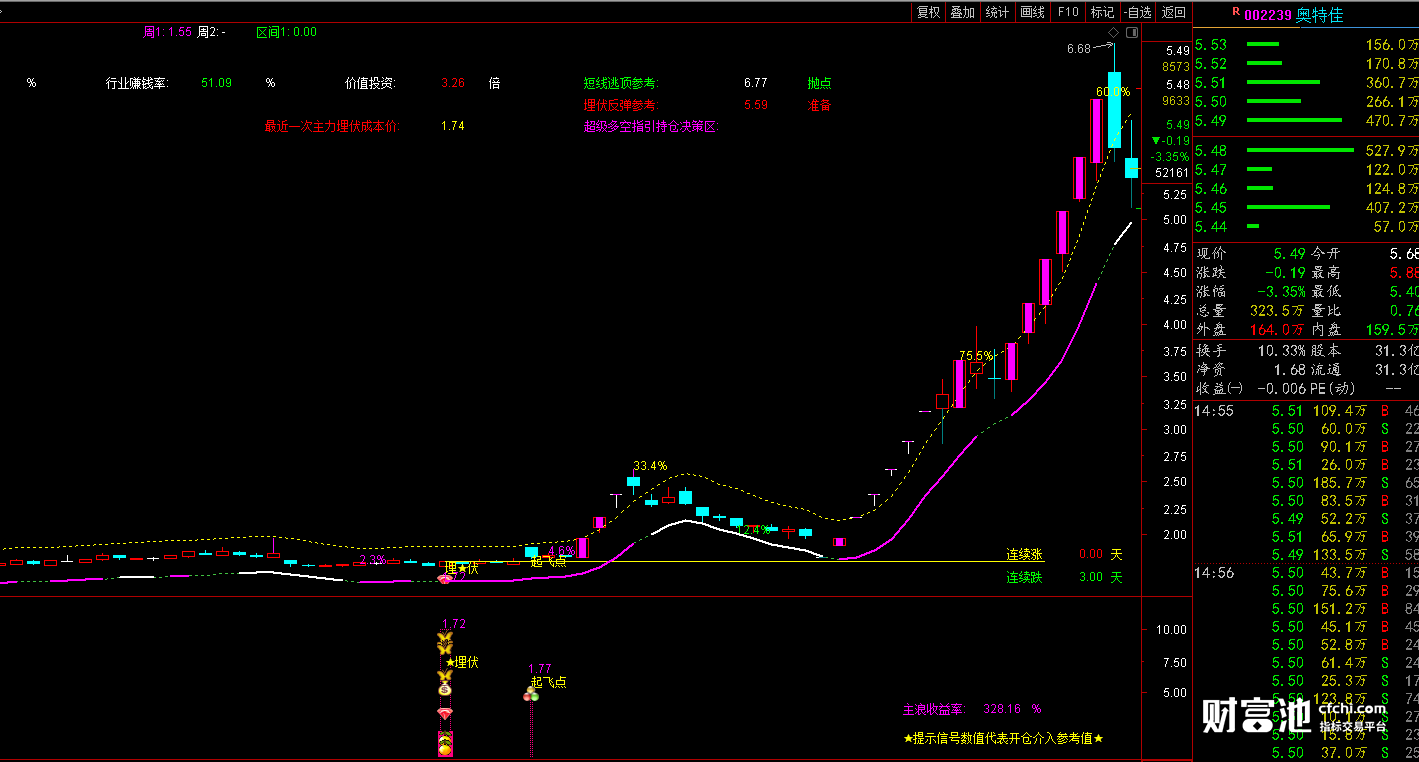This screenshot has width=1419, height=762.
Task: Click the 75.5% gain label on chart
Action: point(977,355)
